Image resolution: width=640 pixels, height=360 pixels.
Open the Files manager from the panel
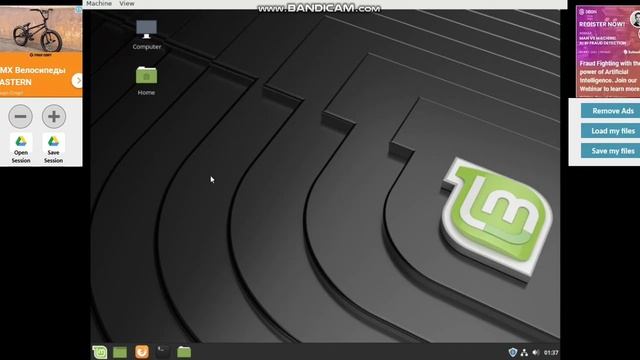[184, 352]
